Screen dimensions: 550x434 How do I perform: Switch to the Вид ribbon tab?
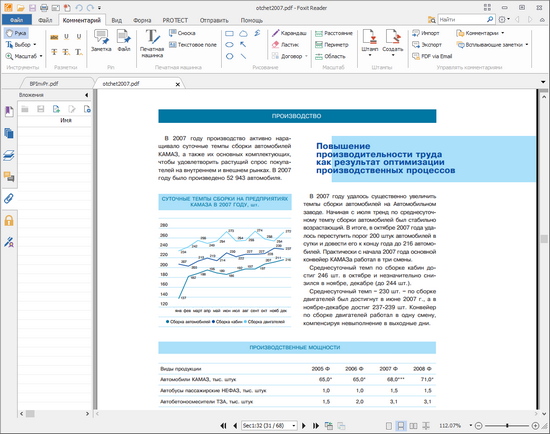click(116, 20)
